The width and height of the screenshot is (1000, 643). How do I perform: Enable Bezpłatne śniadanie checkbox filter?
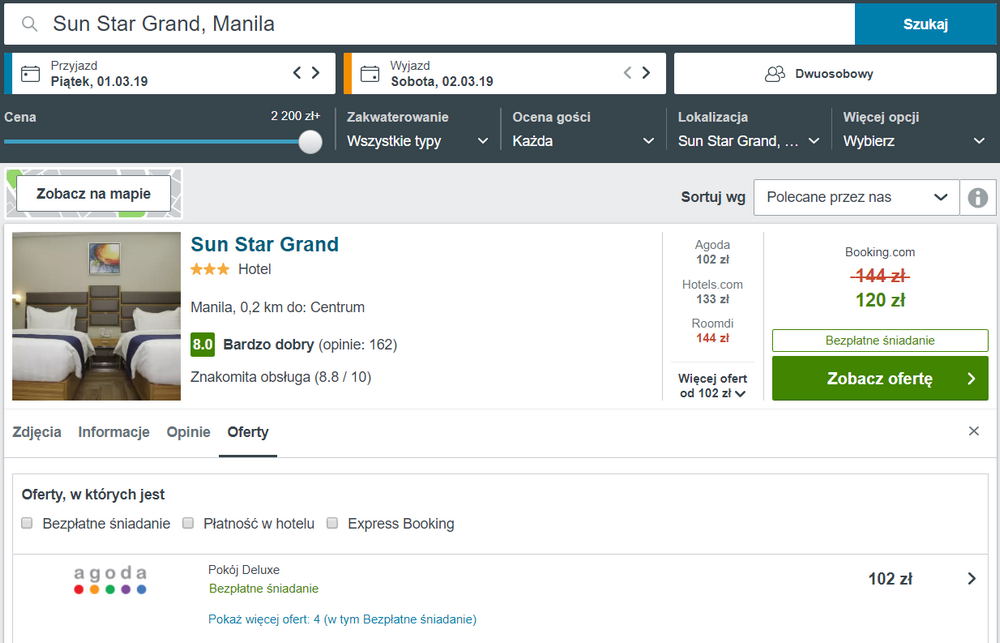27,523
